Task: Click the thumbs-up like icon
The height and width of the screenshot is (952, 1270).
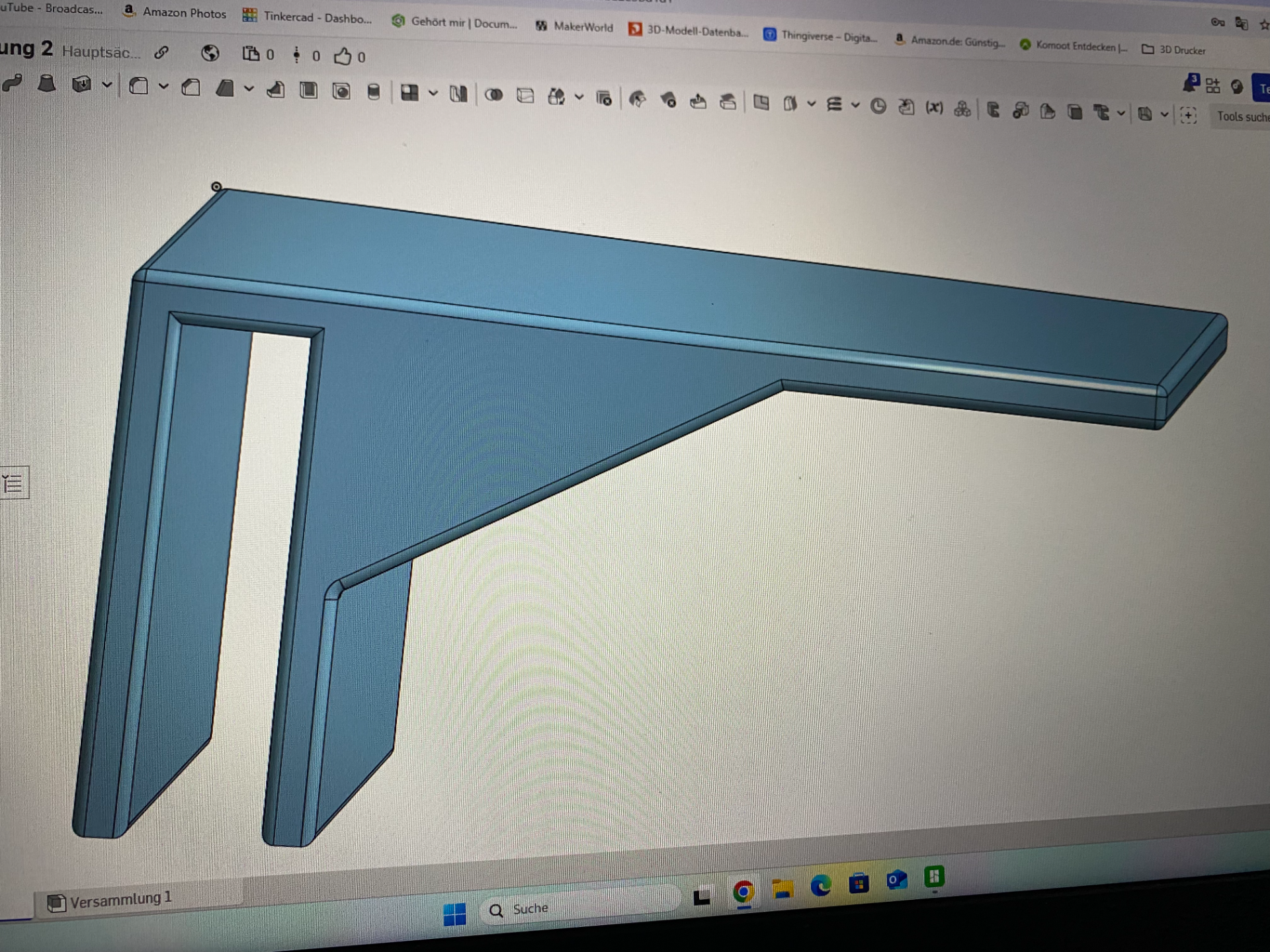Action: tap(343, 56)
